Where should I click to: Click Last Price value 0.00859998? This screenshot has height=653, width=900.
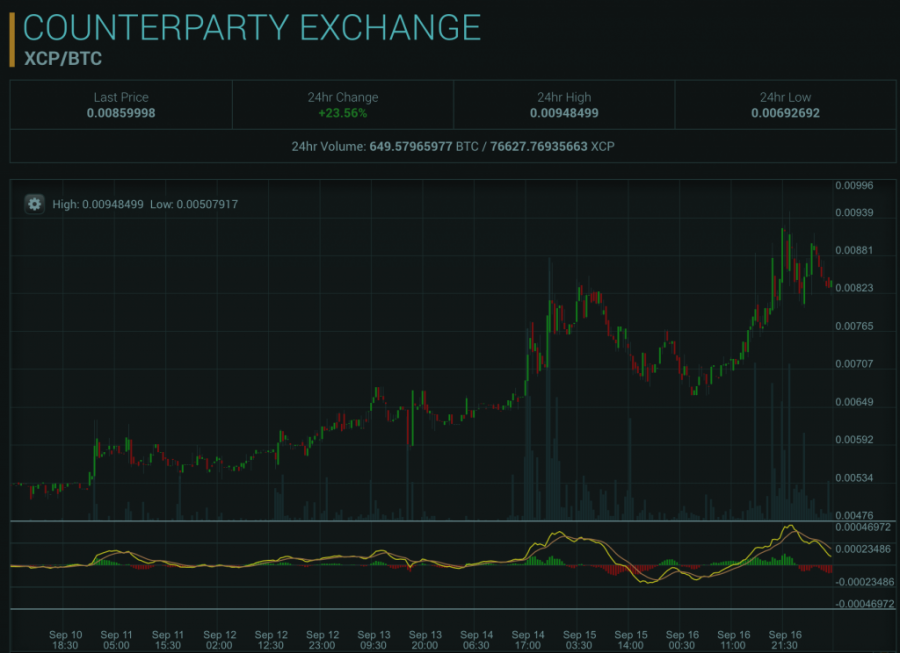click(121, 113)
